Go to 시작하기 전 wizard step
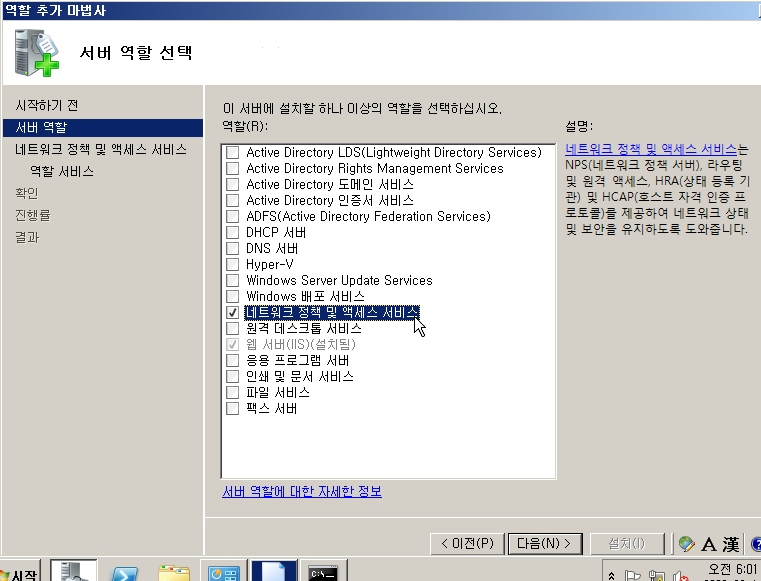 (47, 105)
